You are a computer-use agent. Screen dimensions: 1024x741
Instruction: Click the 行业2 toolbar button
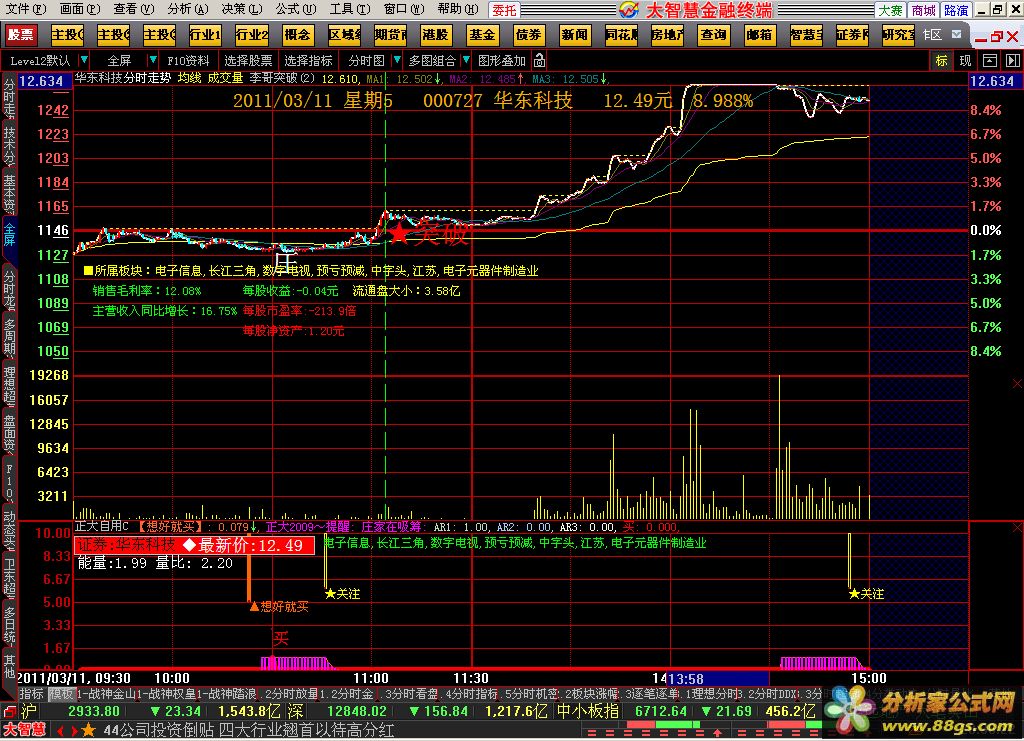(251, 35)
